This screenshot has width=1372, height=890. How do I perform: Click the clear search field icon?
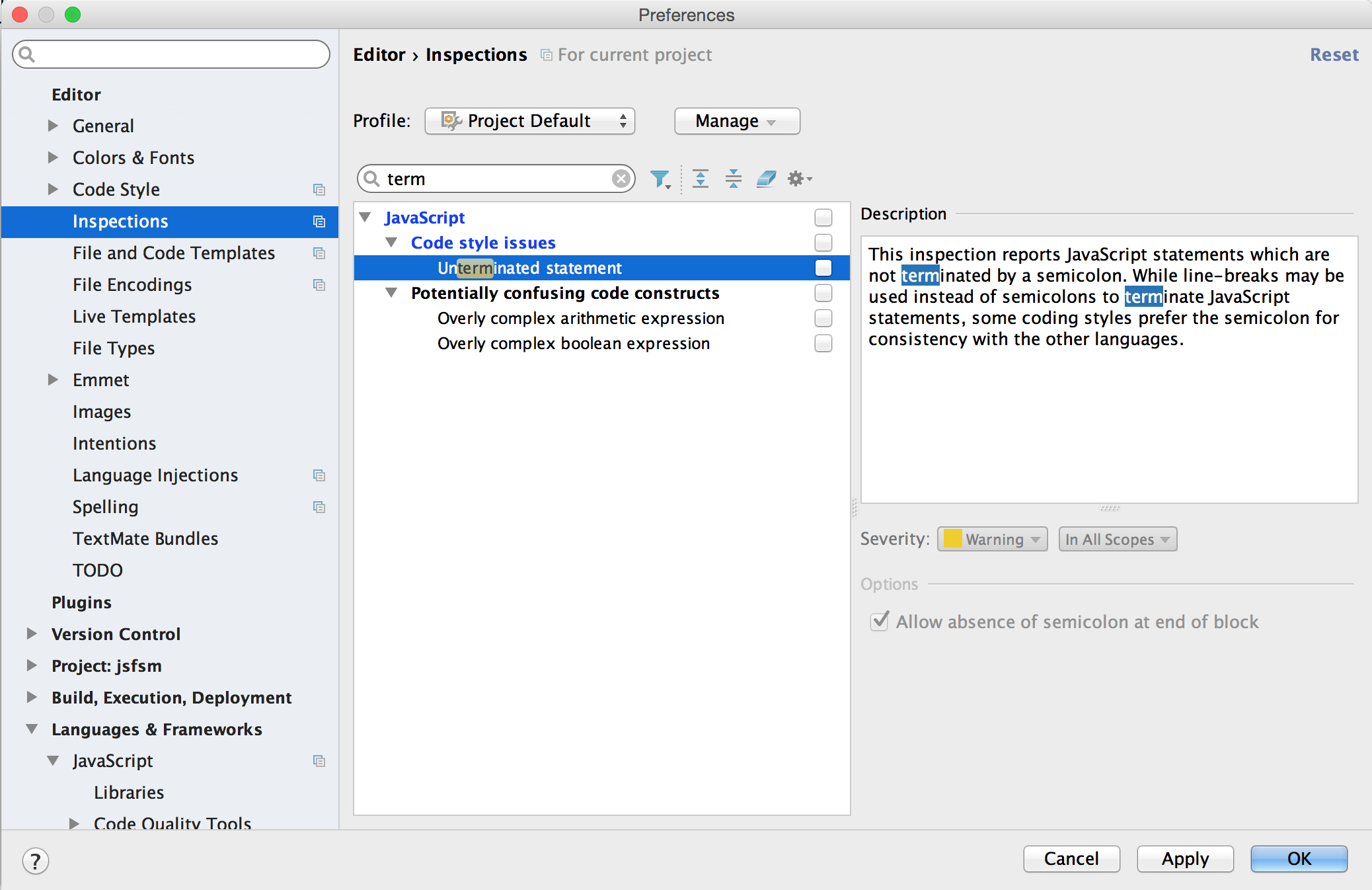click(x=622, y=178)
